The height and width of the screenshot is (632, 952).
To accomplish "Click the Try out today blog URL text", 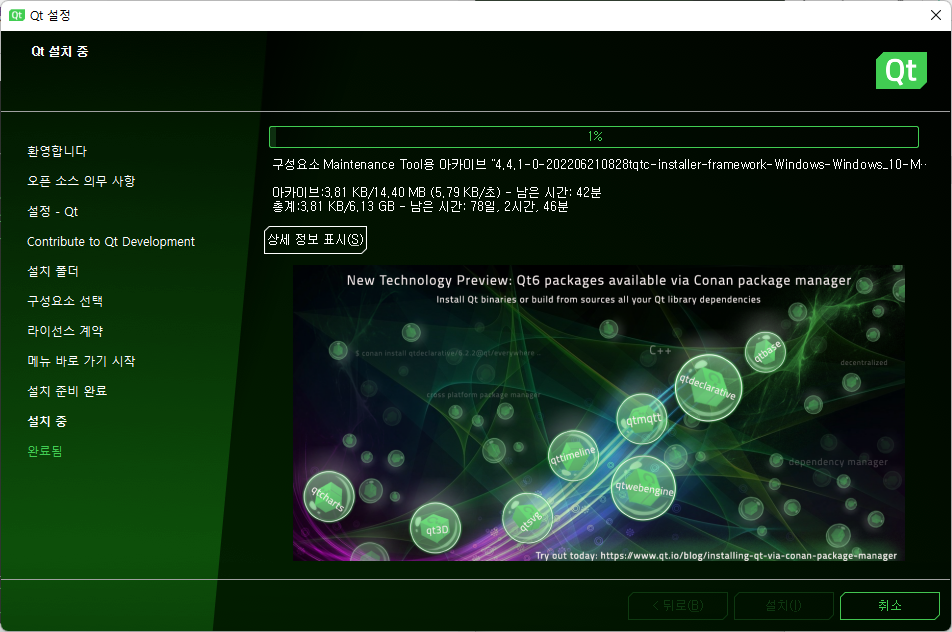I will (x=716, y=556).
